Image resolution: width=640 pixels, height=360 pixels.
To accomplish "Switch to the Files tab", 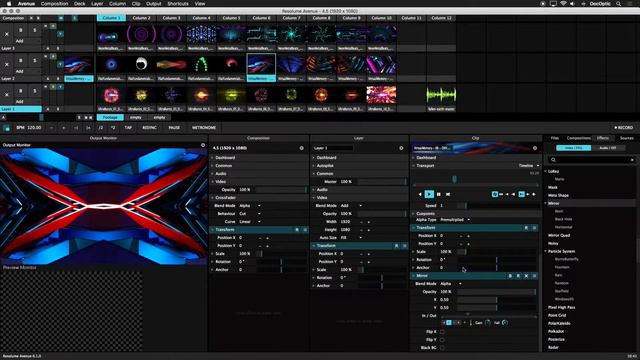I will (x=555, y=138).
